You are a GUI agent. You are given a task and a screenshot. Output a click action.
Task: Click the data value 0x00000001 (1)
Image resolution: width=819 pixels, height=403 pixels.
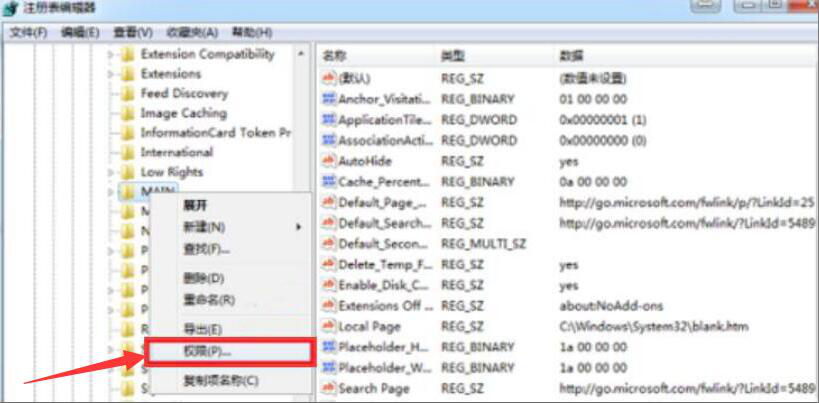(602, 120)
